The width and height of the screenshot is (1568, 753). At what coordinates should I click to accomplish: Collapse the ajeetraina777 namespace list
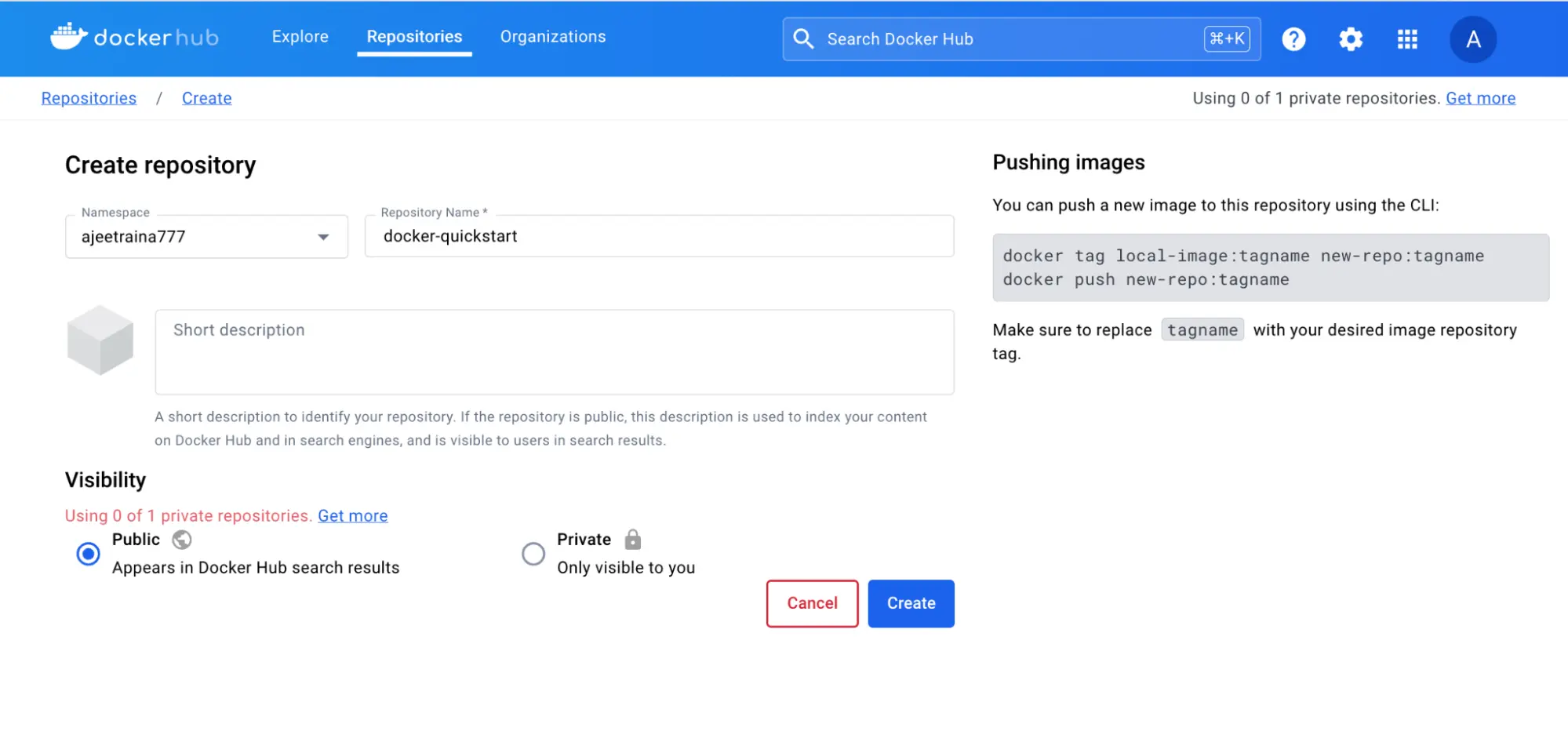(322, 236)
